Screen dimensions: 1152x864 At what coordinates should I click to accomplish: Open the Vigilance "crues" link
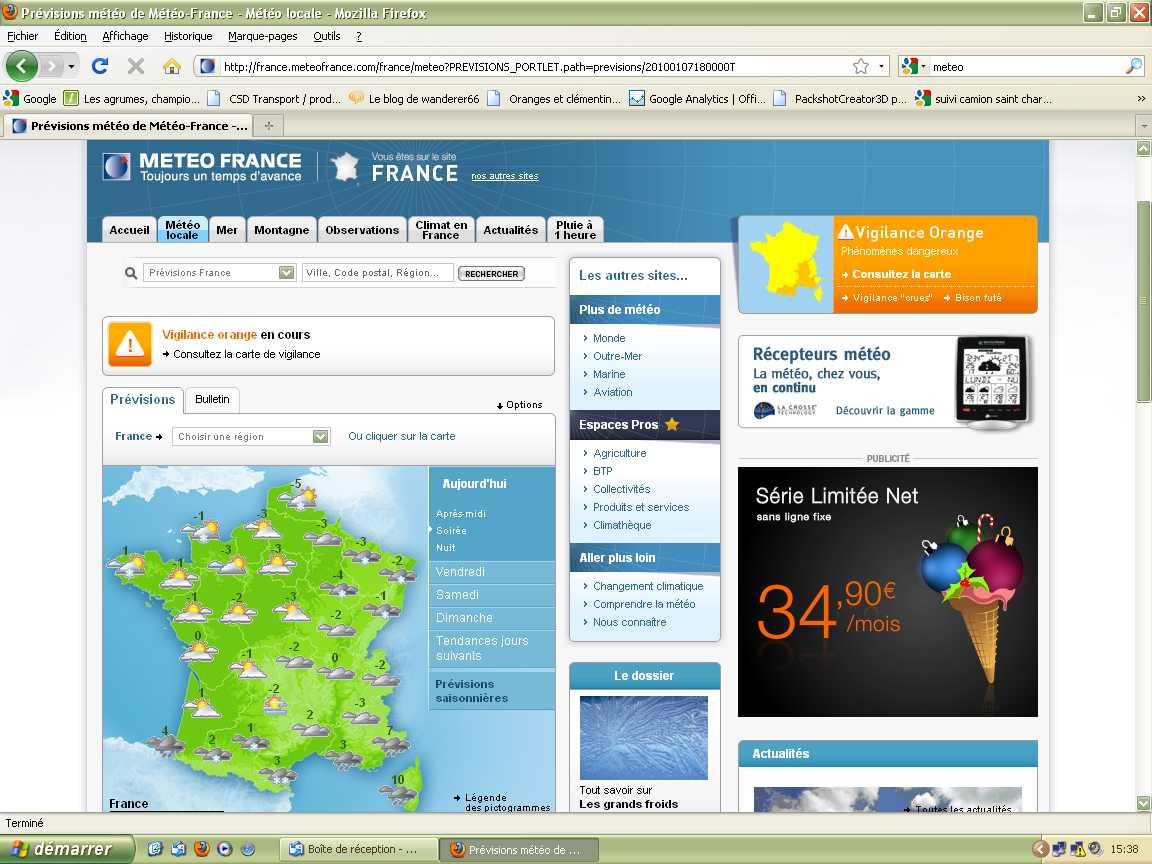click(x=888, y=298)
